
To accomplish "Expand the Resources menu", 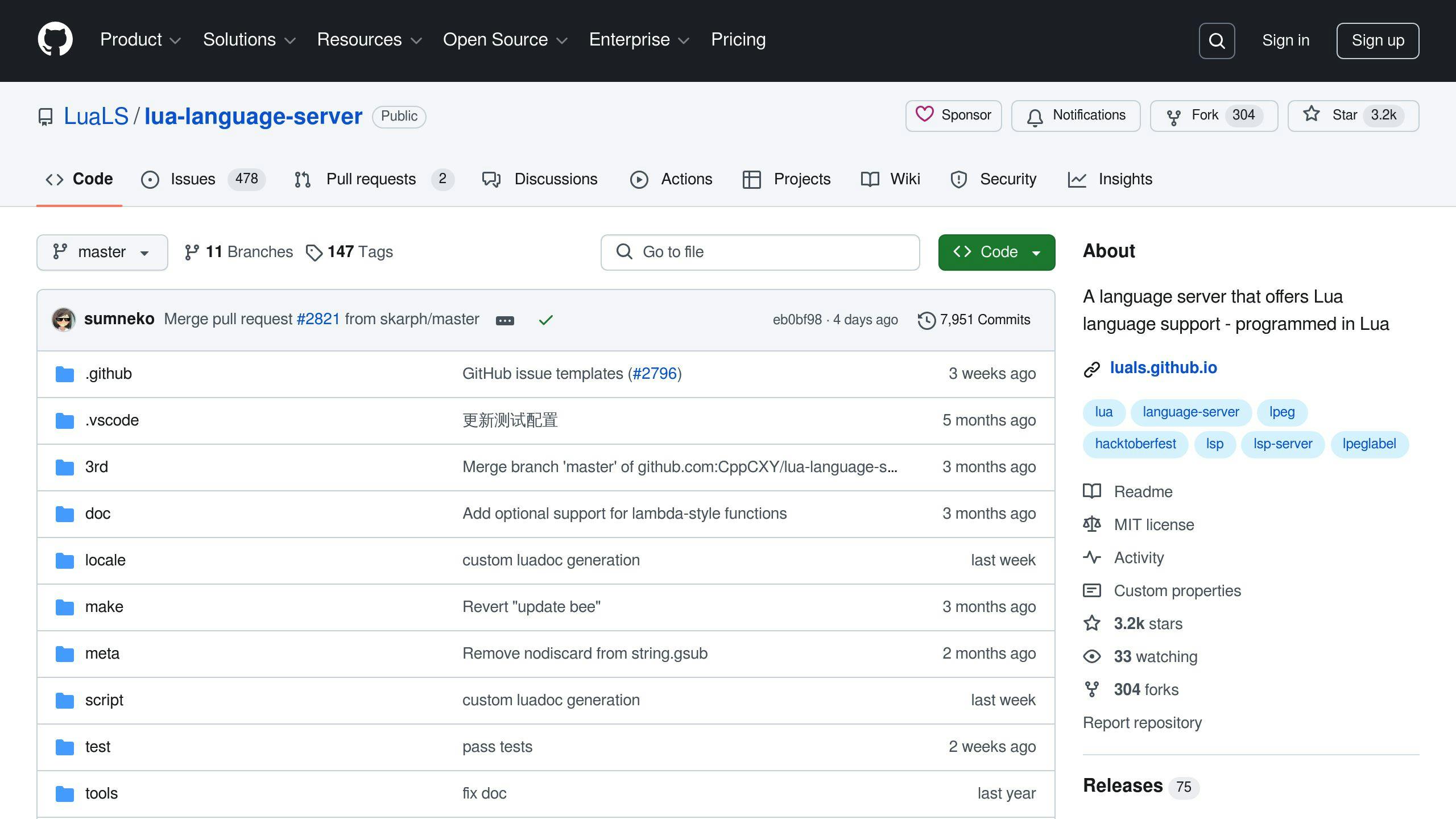I will coord(370,40).
